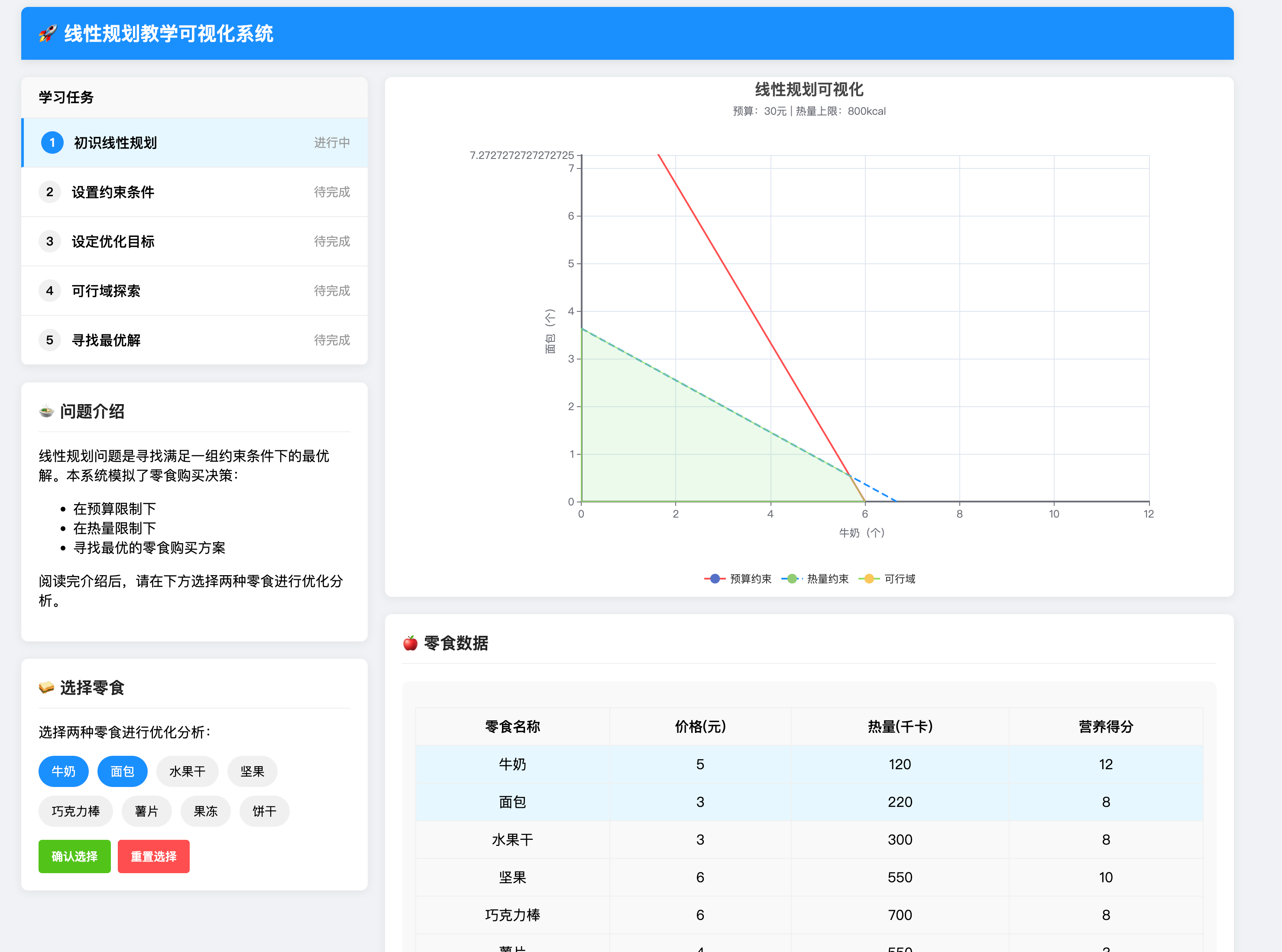Click the apple icon beside 零食数据

click(x=410, y=643)
